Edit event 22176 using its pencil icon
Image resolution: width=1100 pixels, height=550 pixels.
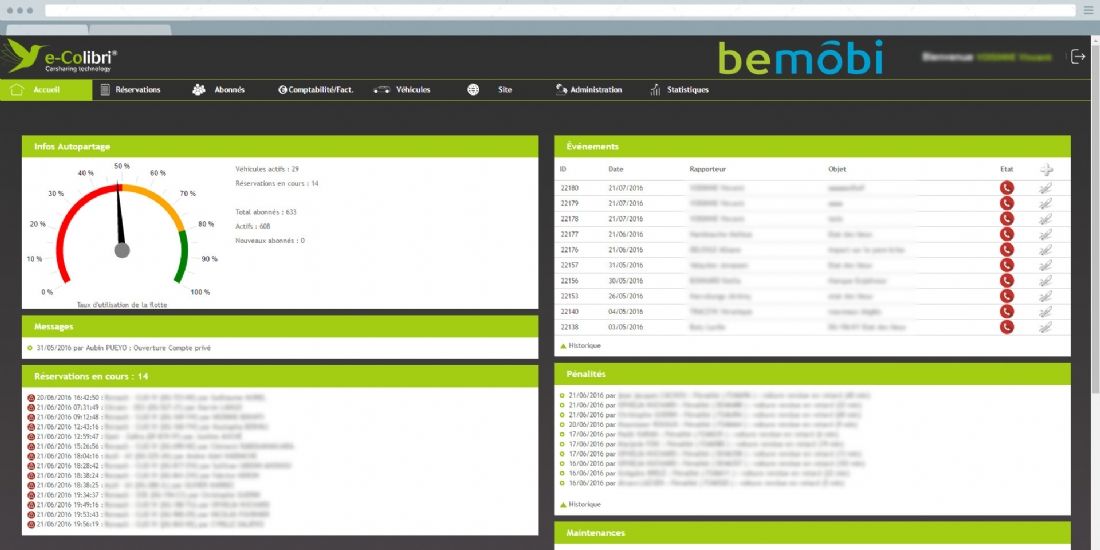[x=1045, y=250]
